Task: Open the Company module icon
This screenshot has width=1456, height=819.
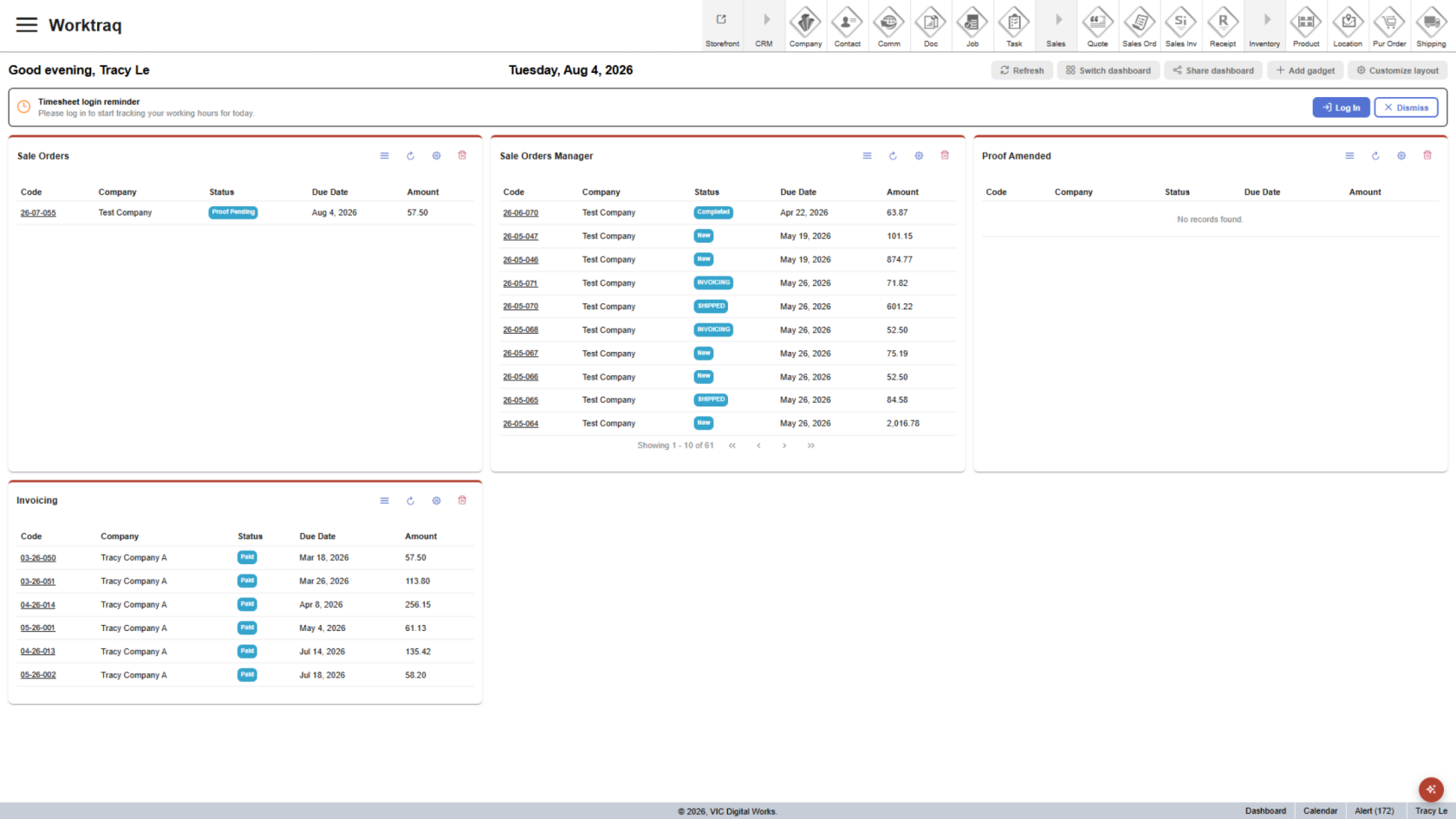Action: click(x=805, y=25)
